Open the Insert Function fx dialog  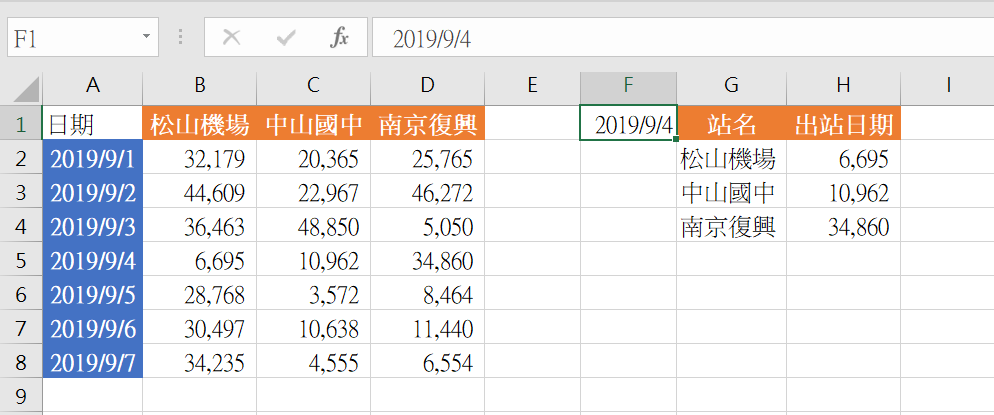tap(339, 38)
